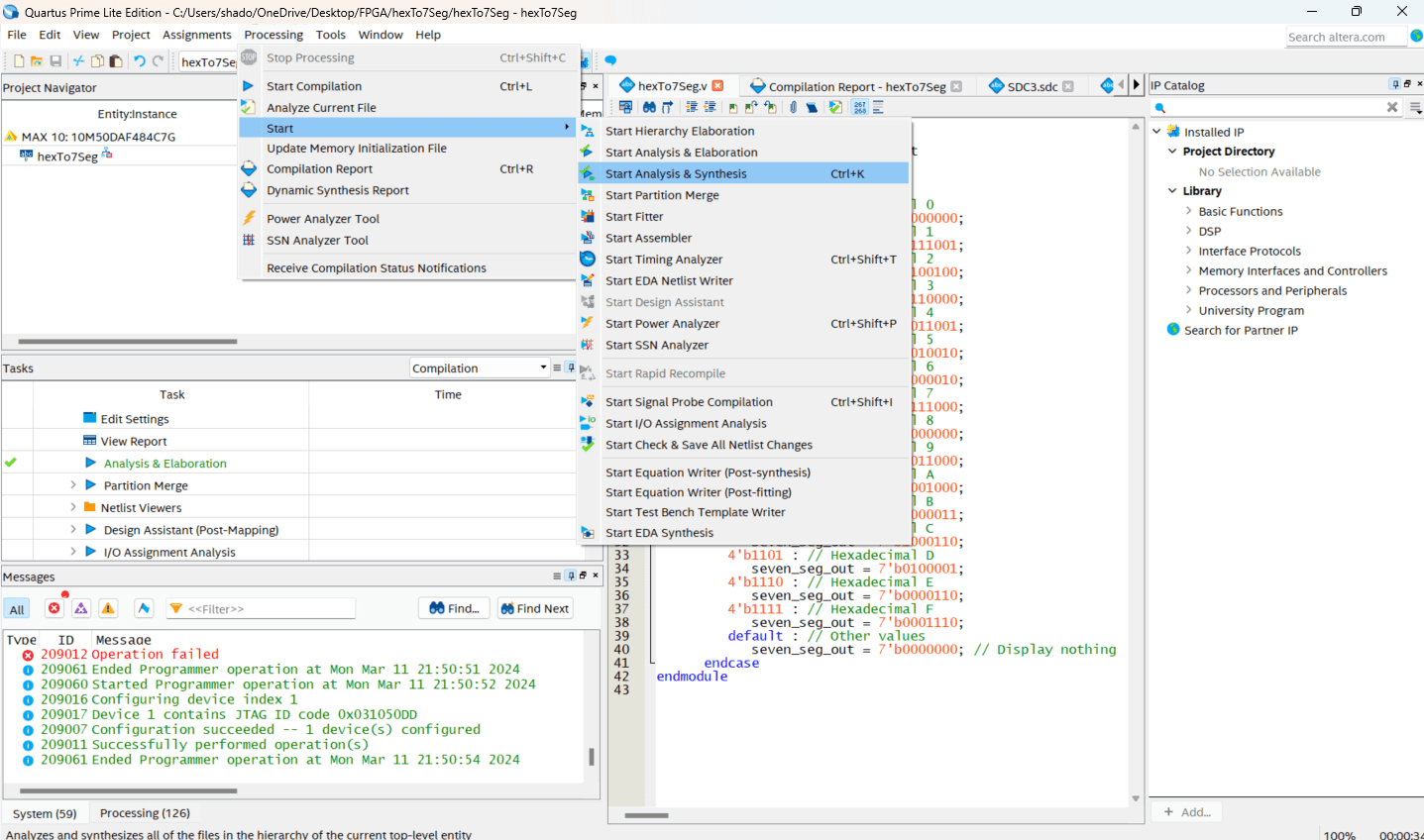The image size is (1424, 840).
Task: Select hexTo7Seg entity in Project Navigator
Action: [67, 157]
